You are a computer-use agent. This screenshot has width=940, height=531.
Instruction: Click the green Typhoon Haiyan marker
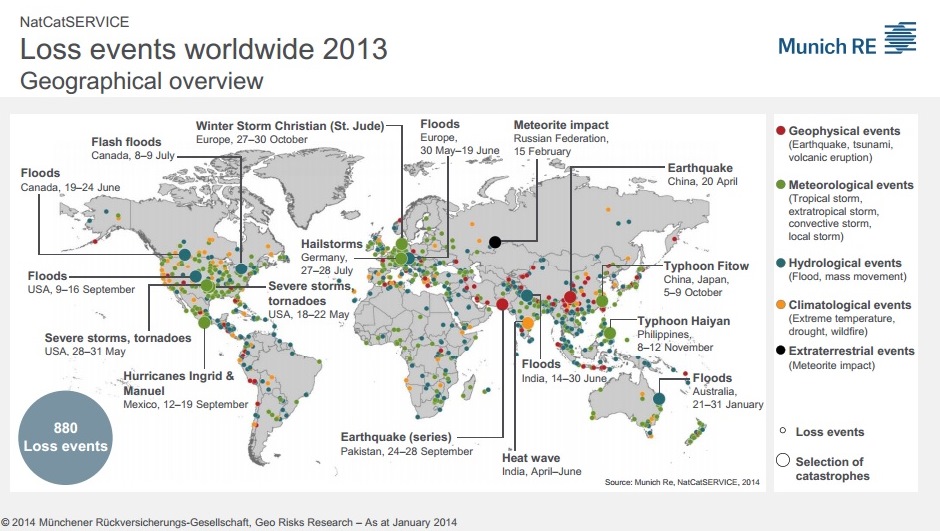(610, 333)
